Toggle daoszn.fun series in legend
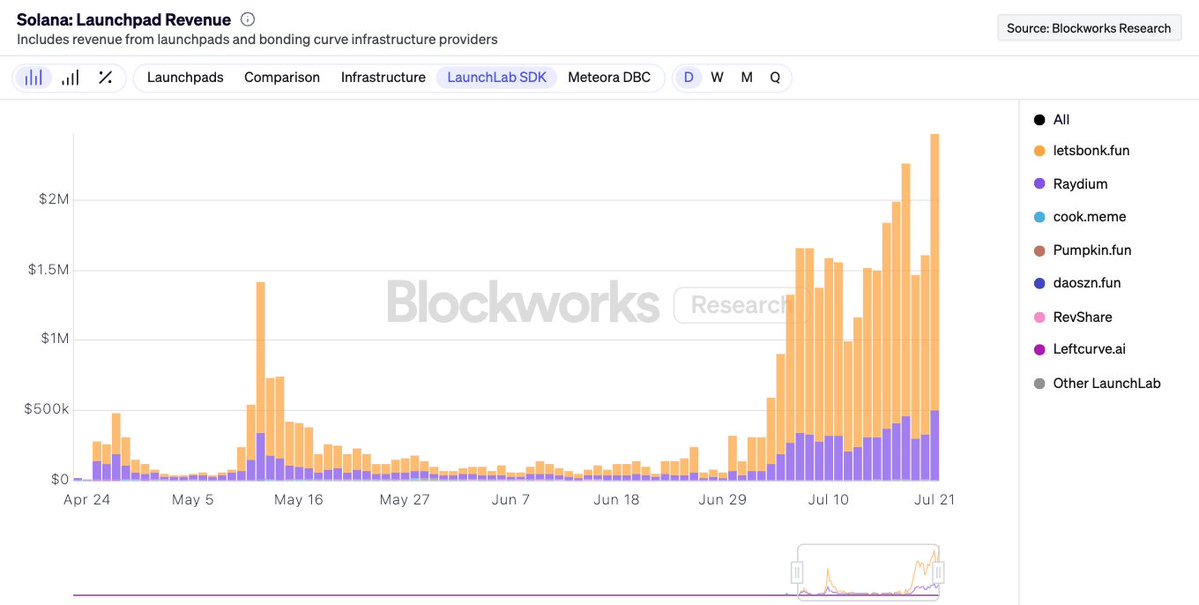This screenshot has width=1199, height=605. (1077, 283)
